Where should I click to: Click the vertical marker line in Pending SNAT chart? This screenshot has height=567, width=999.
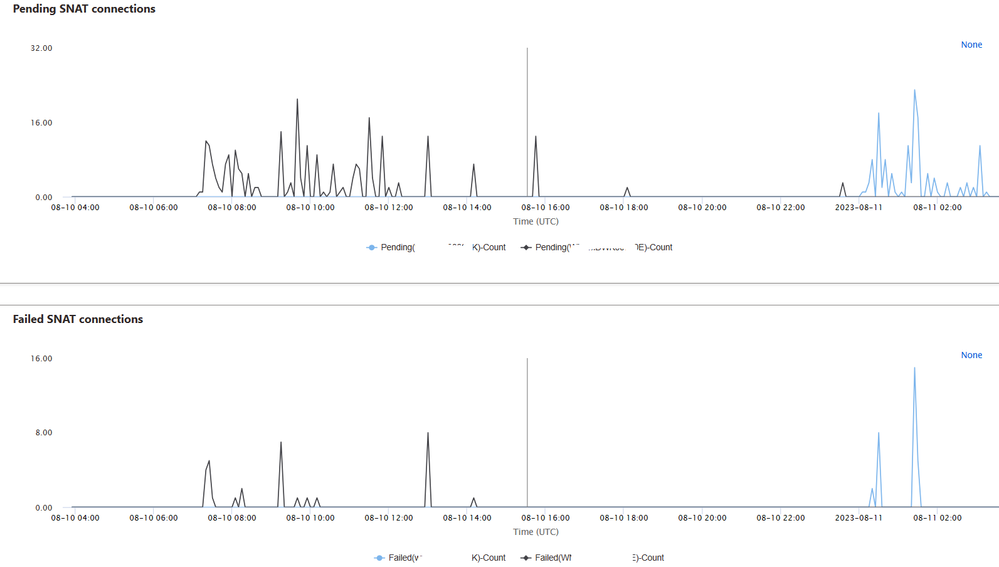pyautogui.click(x=527, y=121)
